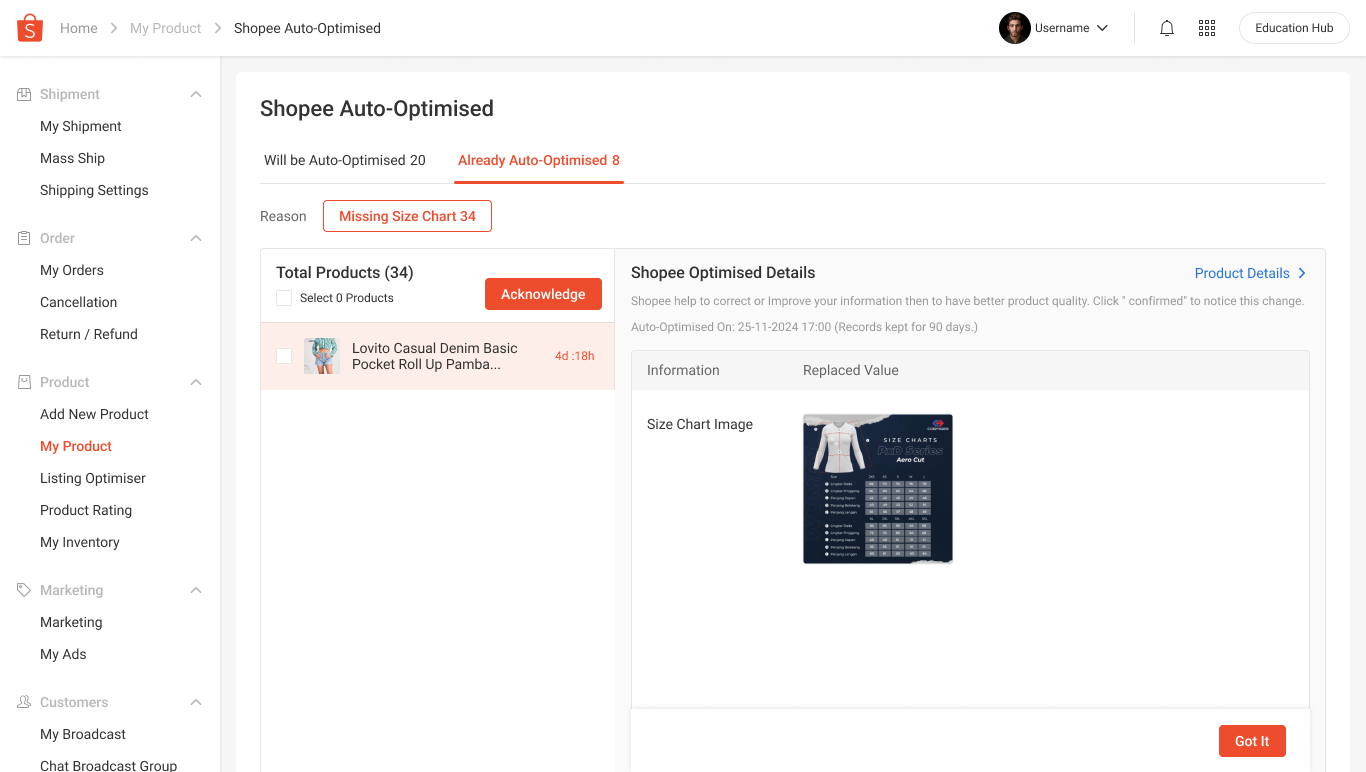Collapse the Marketing sidebar section
The height and width of the screenshot is (772, 1366).
(196, 590)
